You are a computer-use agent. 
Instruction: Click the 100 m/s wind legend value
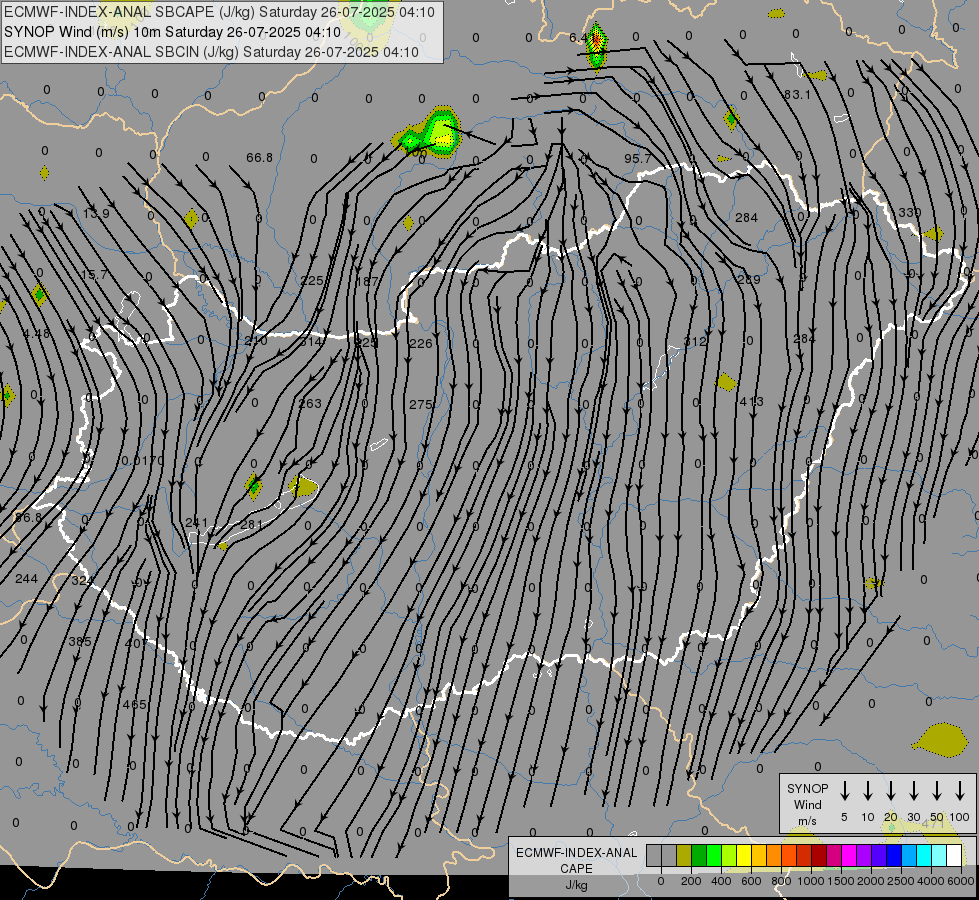pyautogui.click(x=960, y=817)
